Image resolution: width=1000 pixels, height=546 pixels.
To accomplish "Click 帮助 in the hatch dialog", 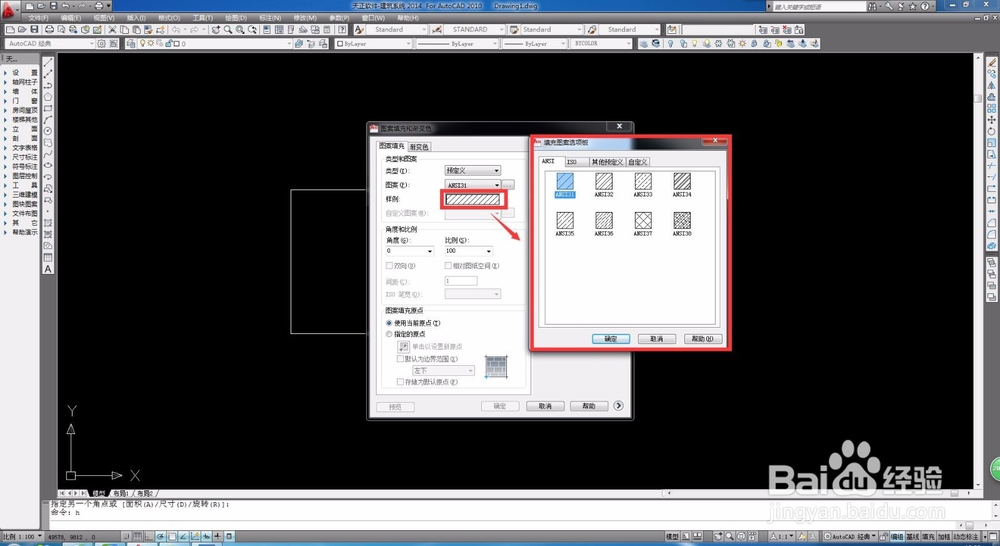I will [x=589, y=406].
